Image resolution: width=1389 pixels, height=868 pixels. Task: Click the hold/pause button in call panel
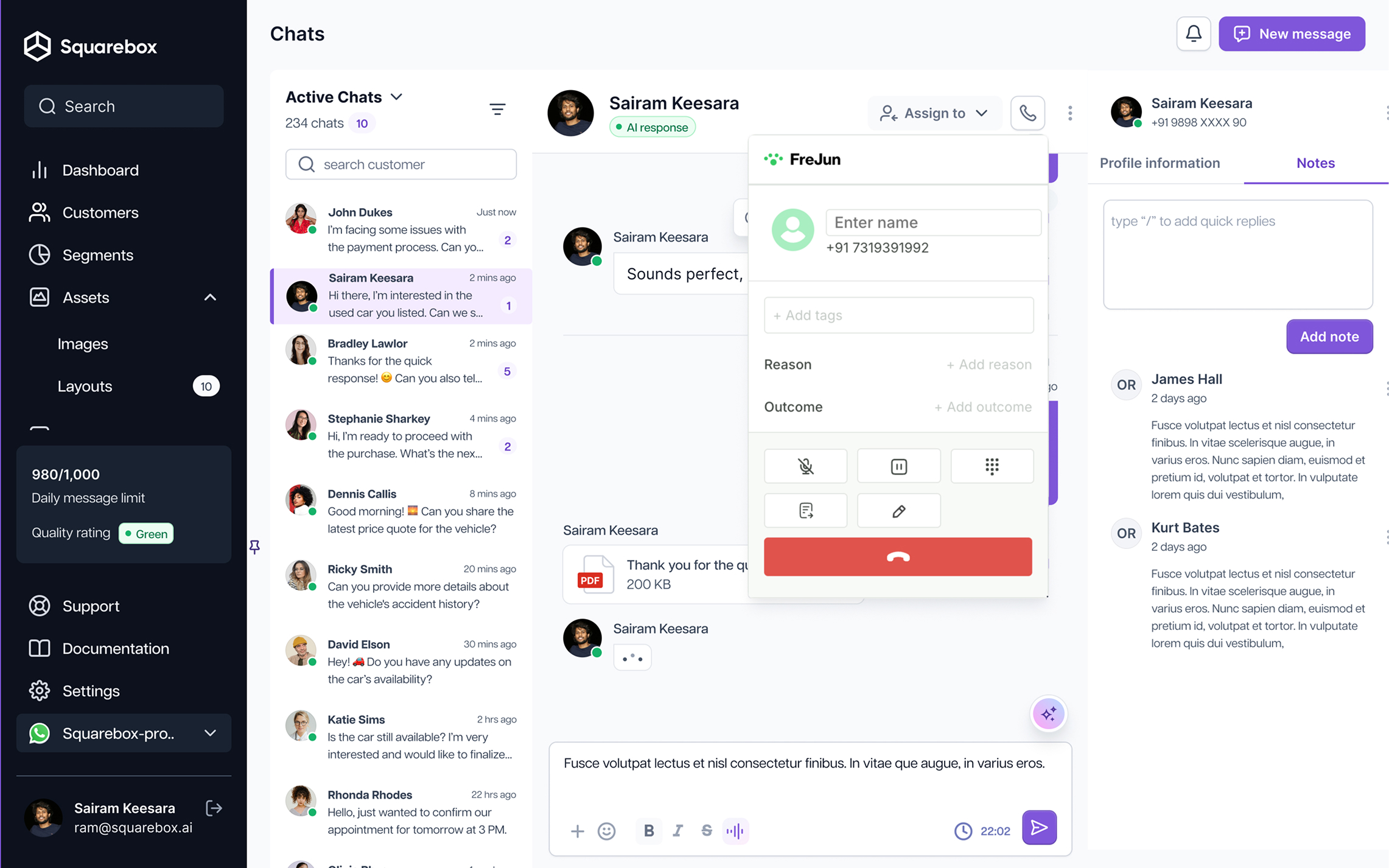click(x=898, y=466)
